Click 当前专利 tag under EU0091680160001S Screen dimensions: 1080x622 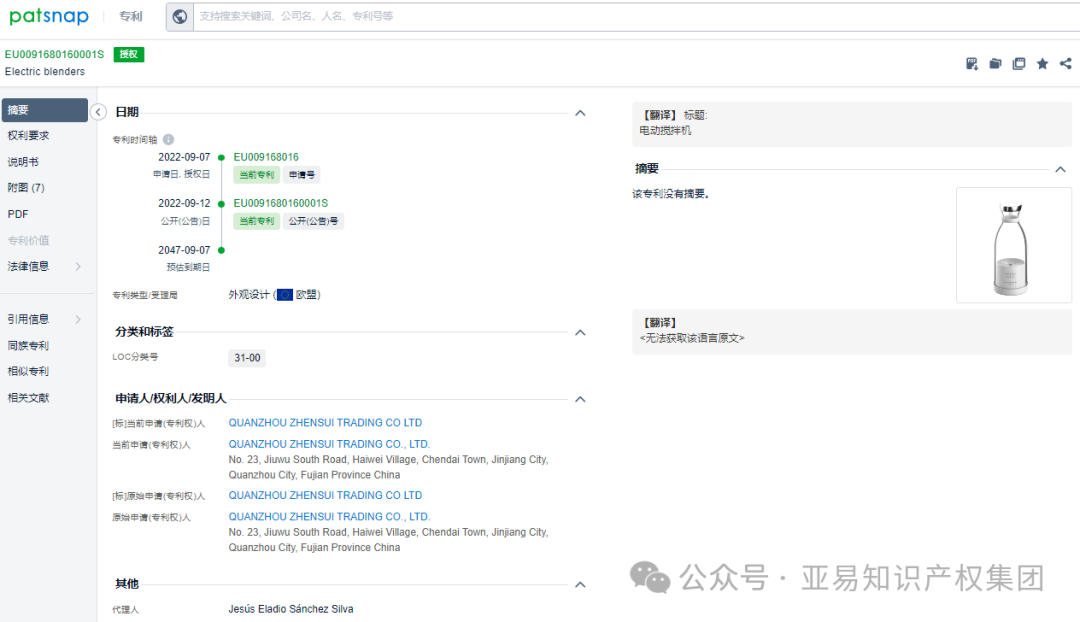tap(256, 221)
